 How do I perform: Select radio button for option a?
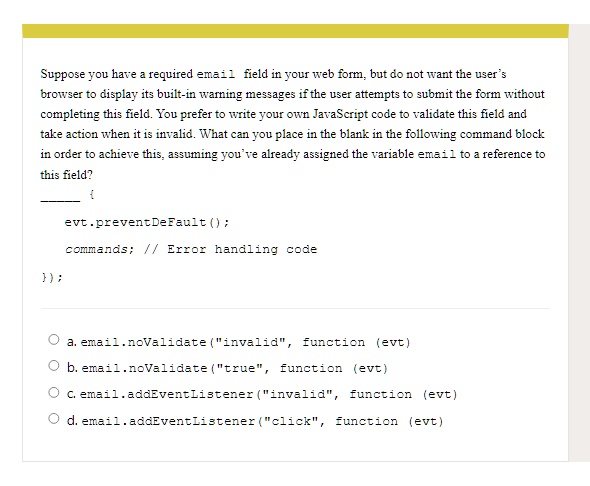[54, 340]
